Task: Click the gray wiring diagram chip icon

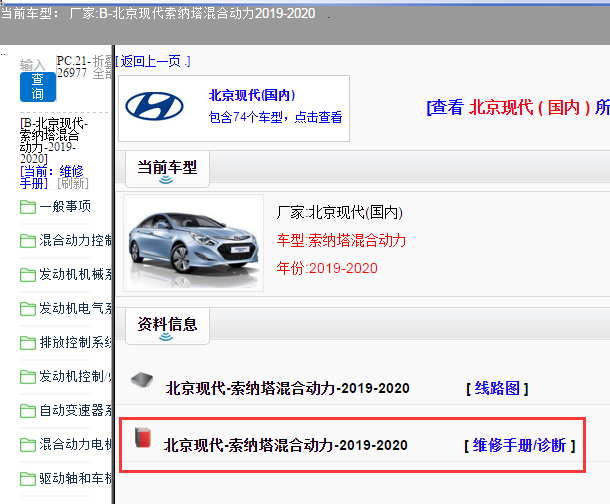Action: point(142,380)
